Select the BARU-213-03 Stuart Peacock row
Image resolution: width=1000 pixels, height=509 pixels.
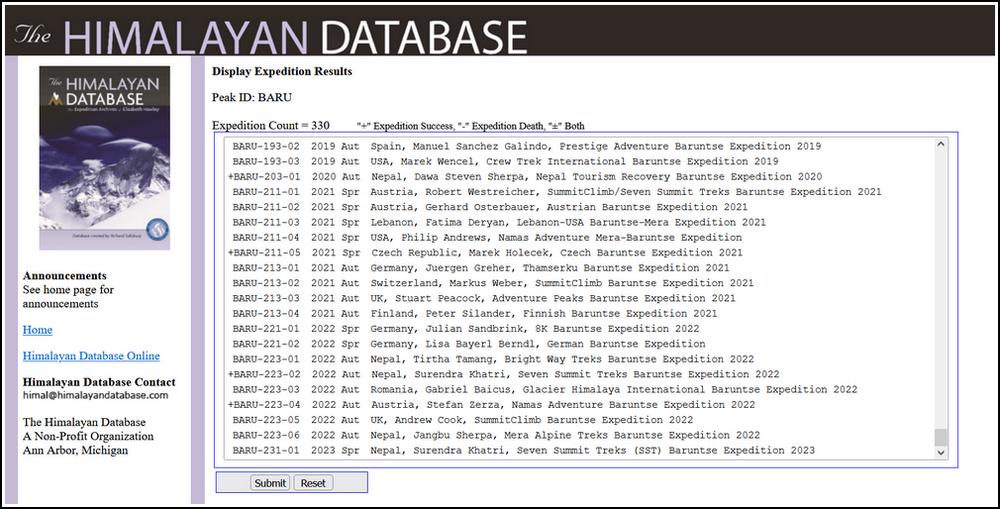(579, 298)
